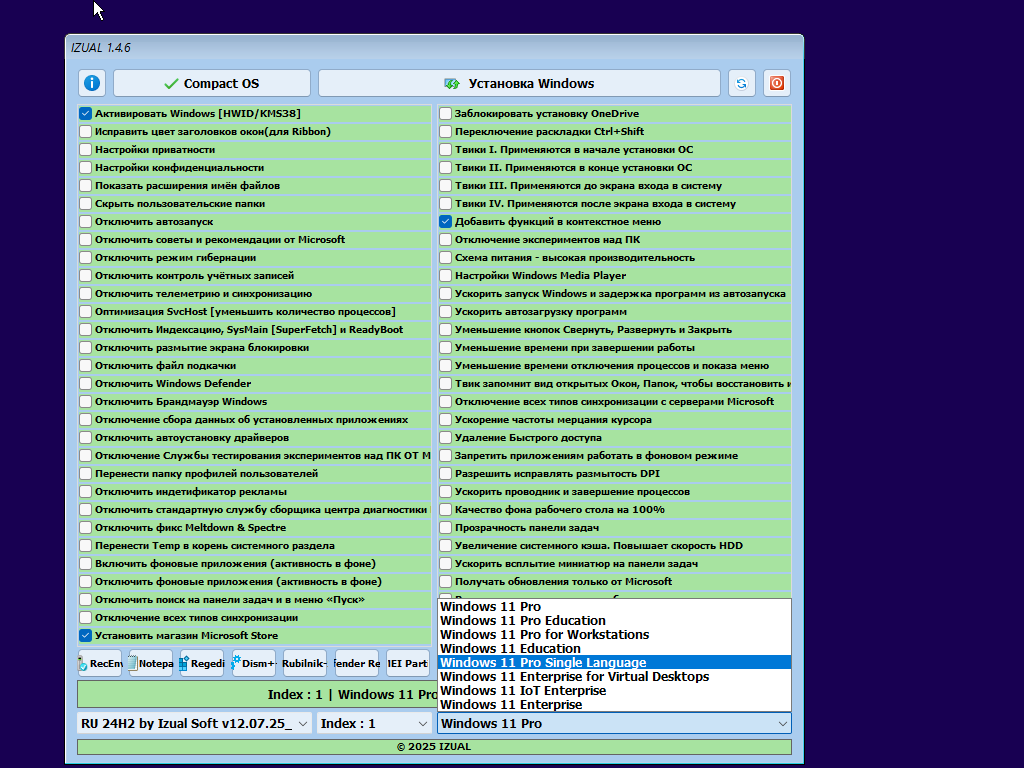Enable Настройки Windows Media Player
This screenshot has width=1024, height=768.
[x=445, y=276]
